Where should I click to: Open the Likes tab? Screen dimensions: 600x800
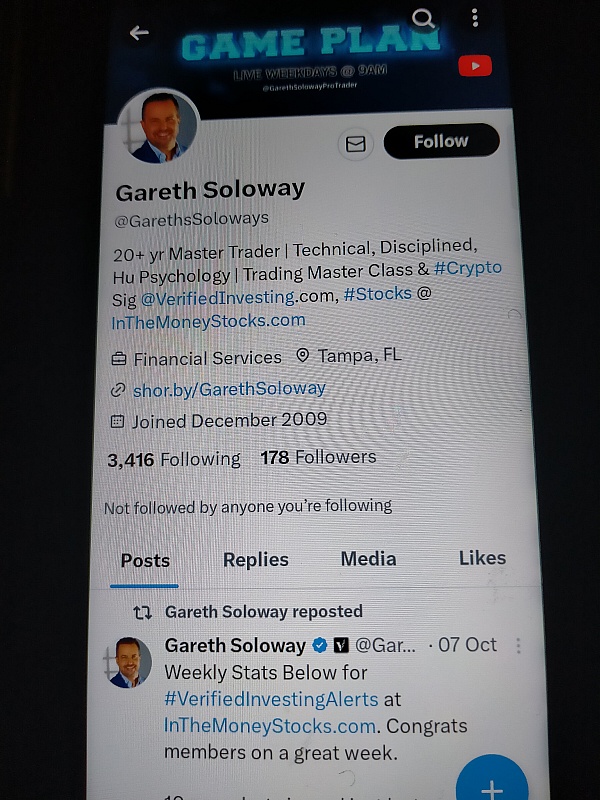tap(482, 558)
